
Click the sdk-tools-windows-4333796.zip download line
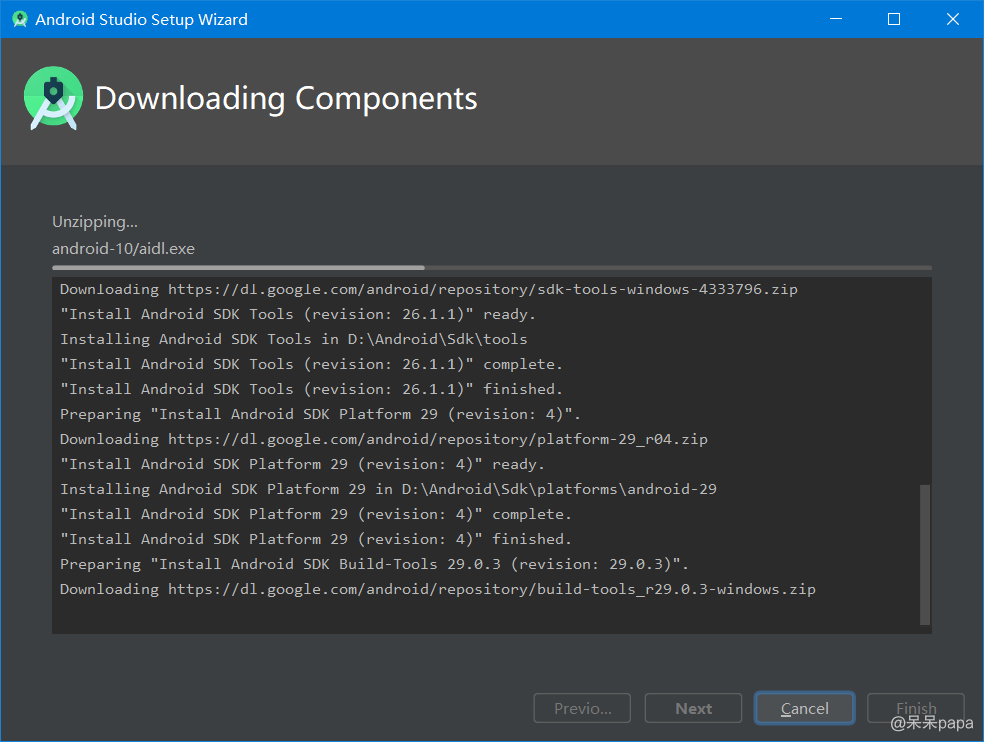tap(429, 289)
